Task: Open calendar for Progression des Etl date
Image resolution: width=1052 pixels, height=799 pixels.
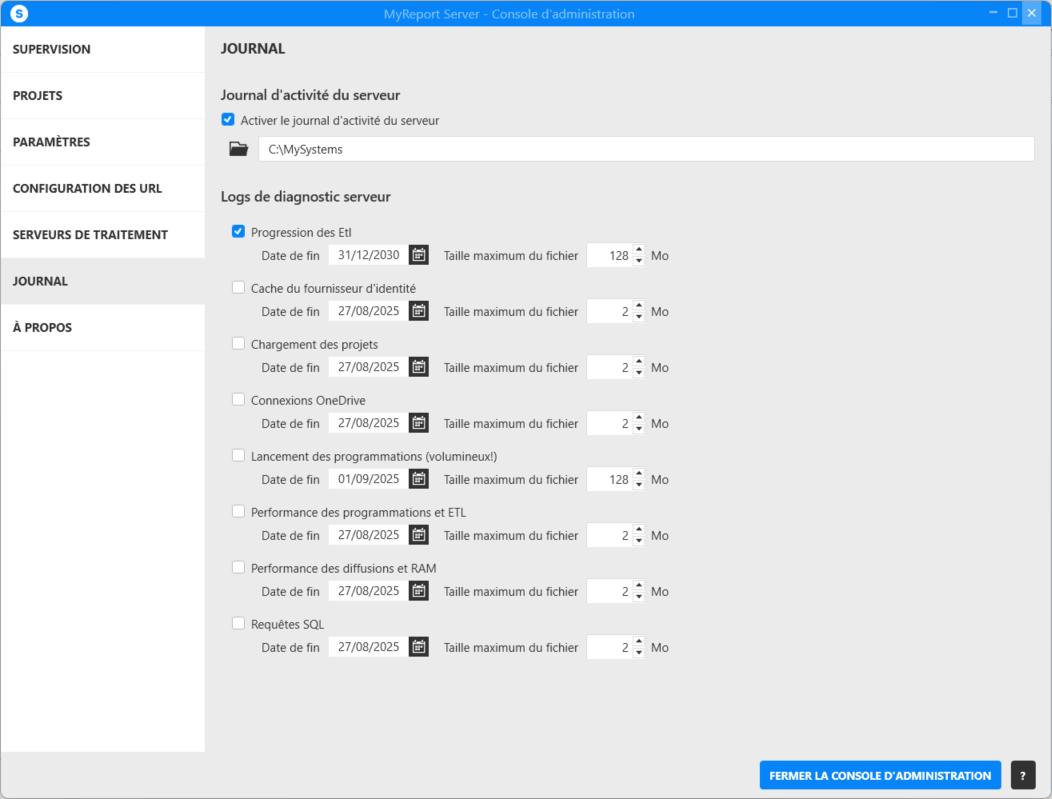Action: [x=419, y=255]
